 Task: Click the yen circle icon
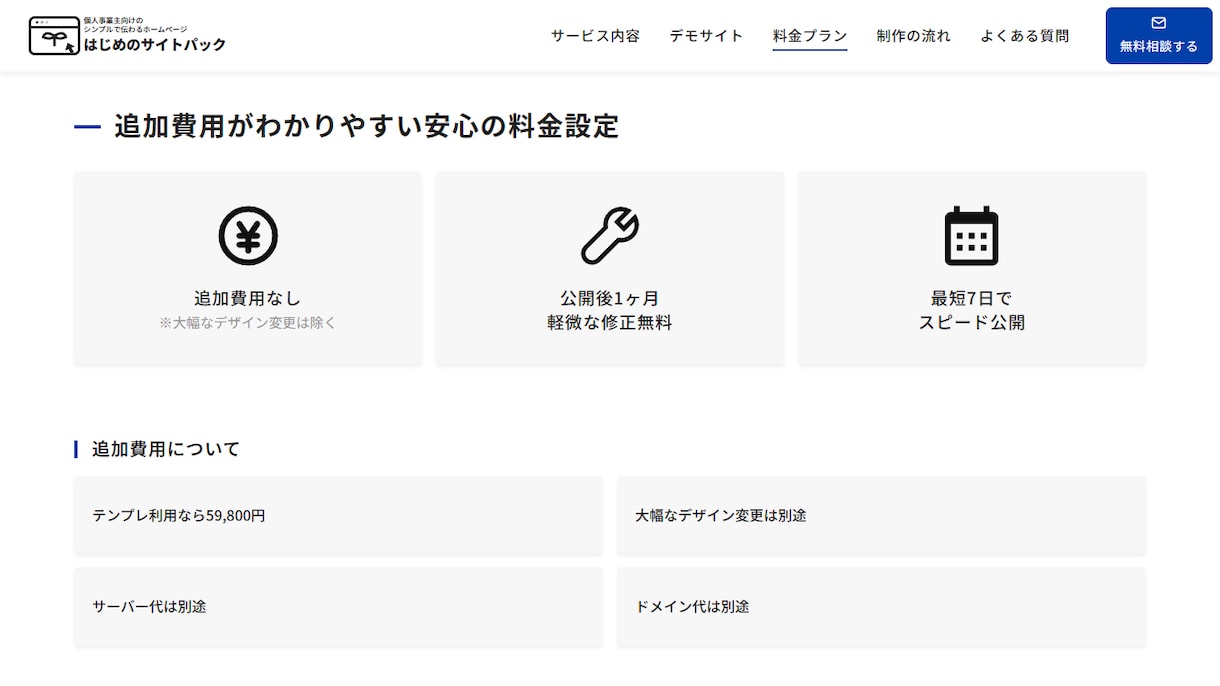coord(248,236)
